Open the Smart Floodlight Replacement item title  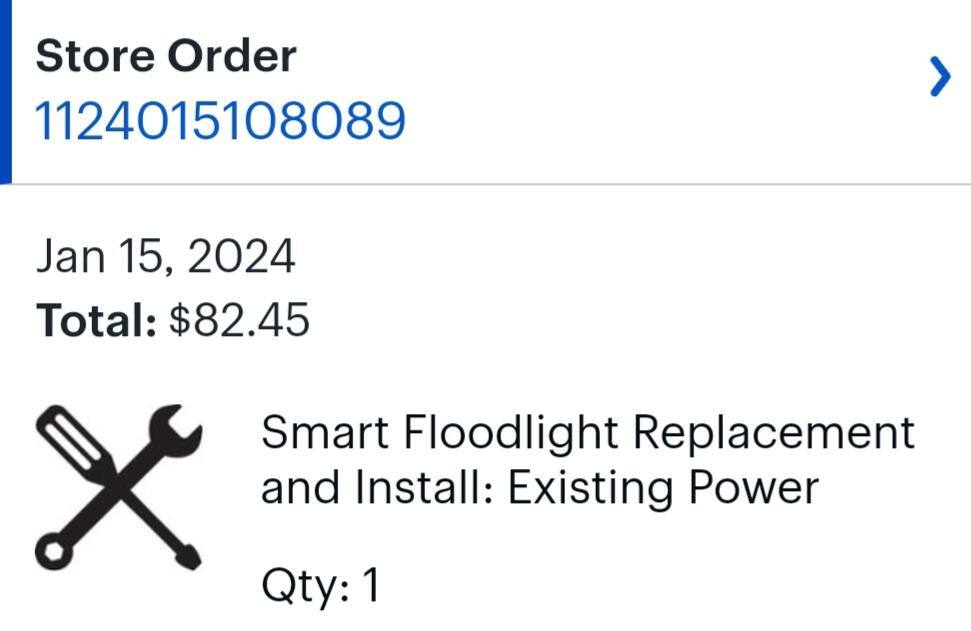tap(587, 433)
